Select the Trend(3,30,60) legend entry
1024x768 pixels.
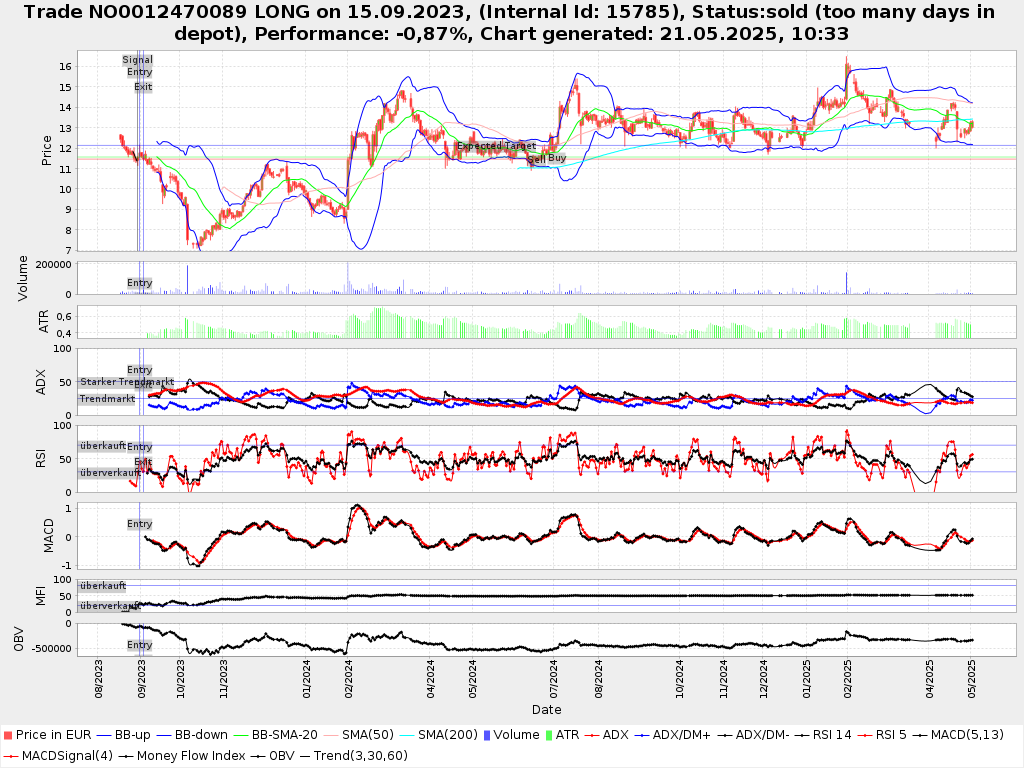(x=348, y=755)
